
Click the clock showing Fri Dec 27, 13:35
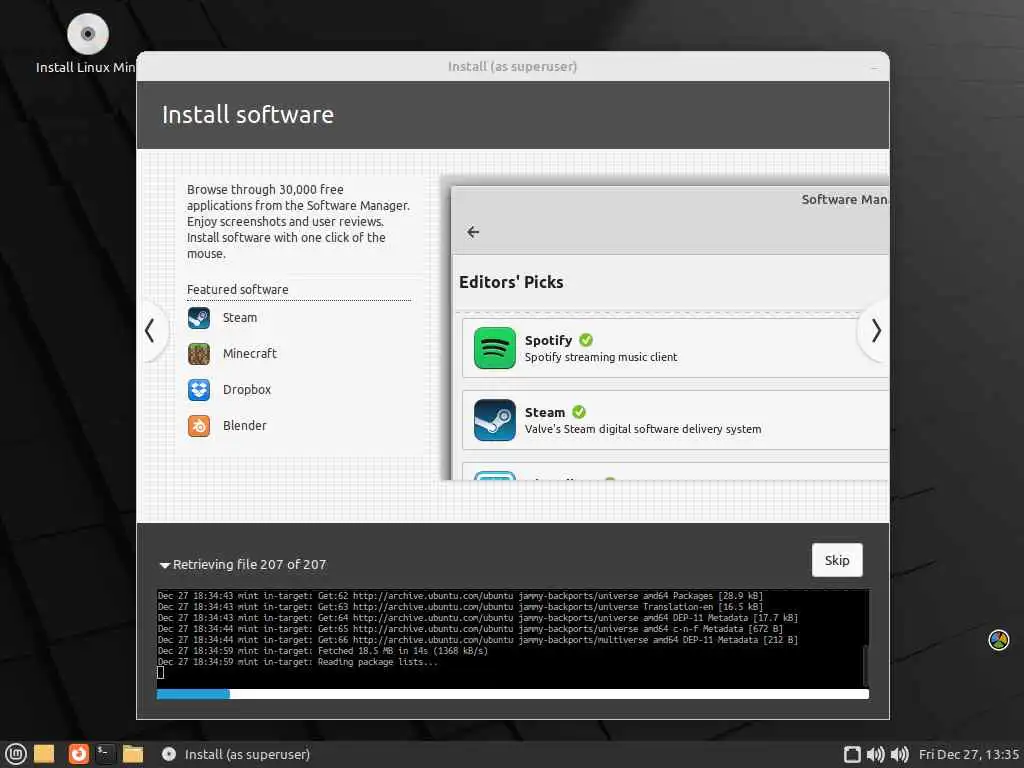[968, 754]
